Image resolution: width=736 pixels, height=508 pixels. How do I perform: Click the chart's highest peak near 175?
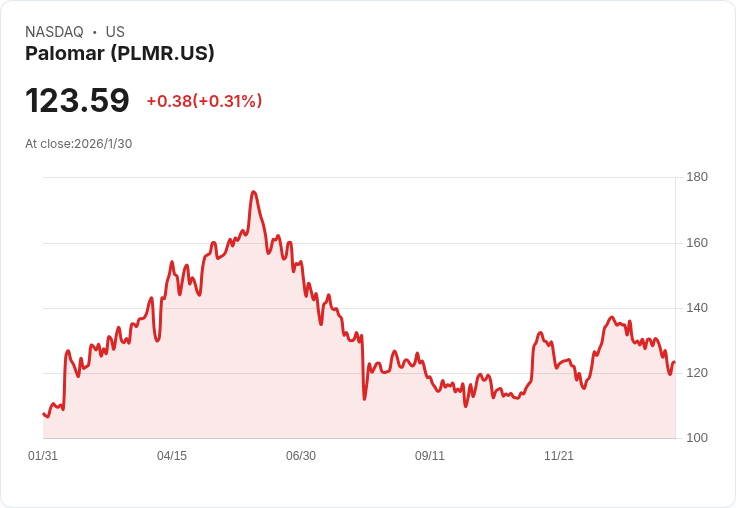253,192
